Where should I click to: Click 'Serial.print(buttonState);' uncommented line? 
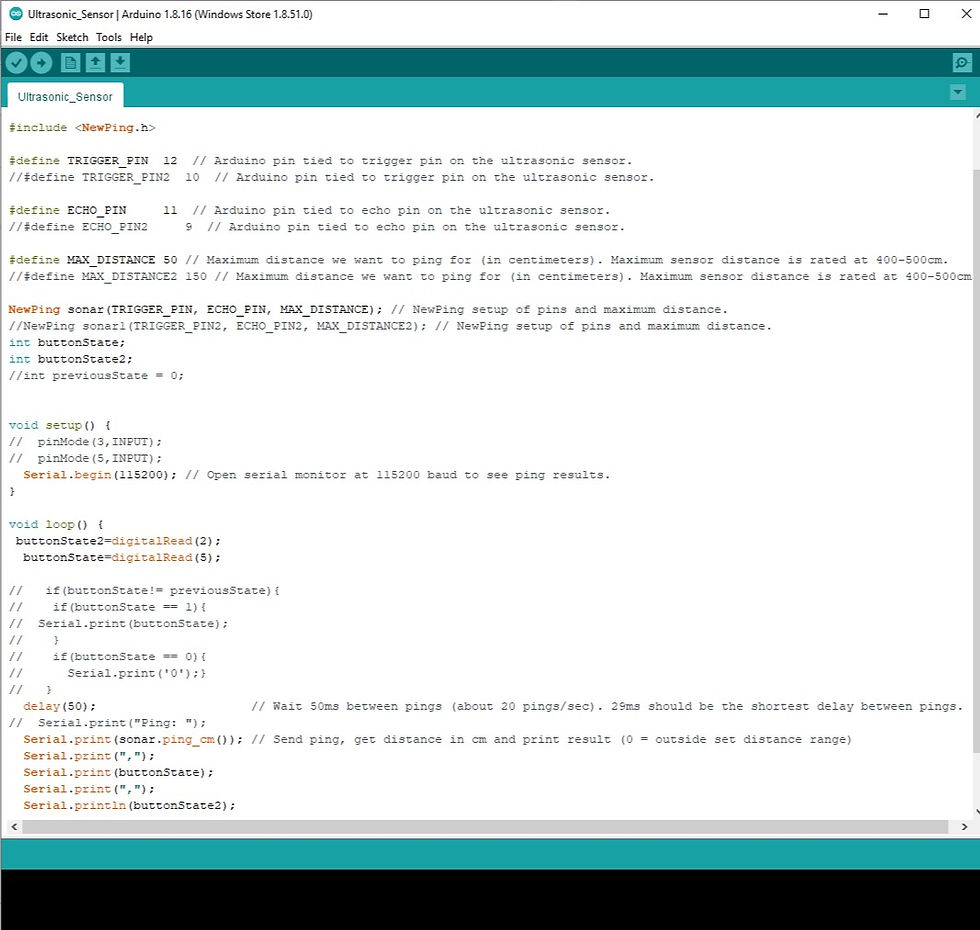tap(118, 772)
